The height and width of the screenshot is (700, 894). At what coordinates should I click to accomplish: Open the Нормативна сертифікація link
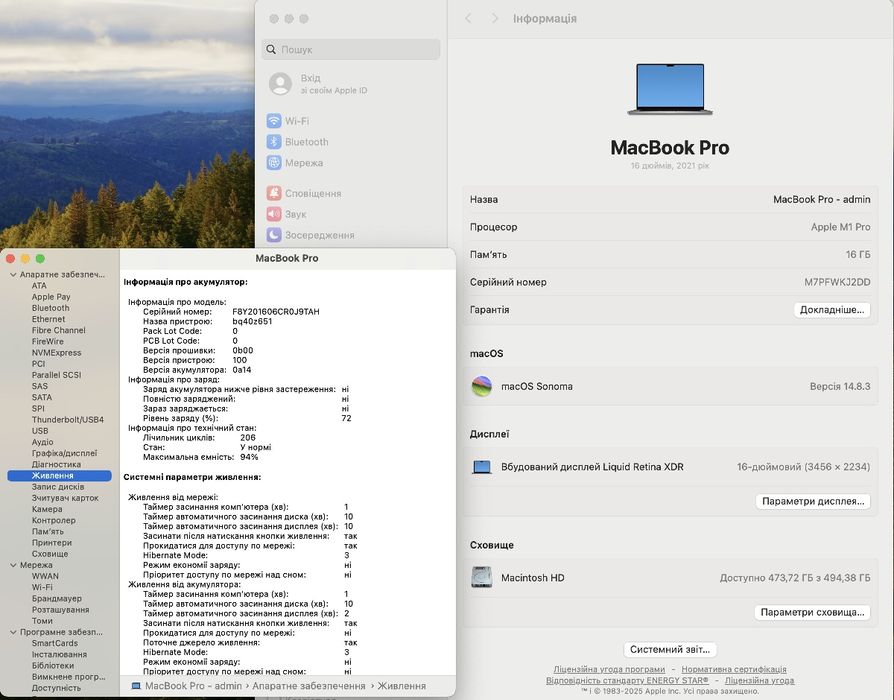click(734, 669)
